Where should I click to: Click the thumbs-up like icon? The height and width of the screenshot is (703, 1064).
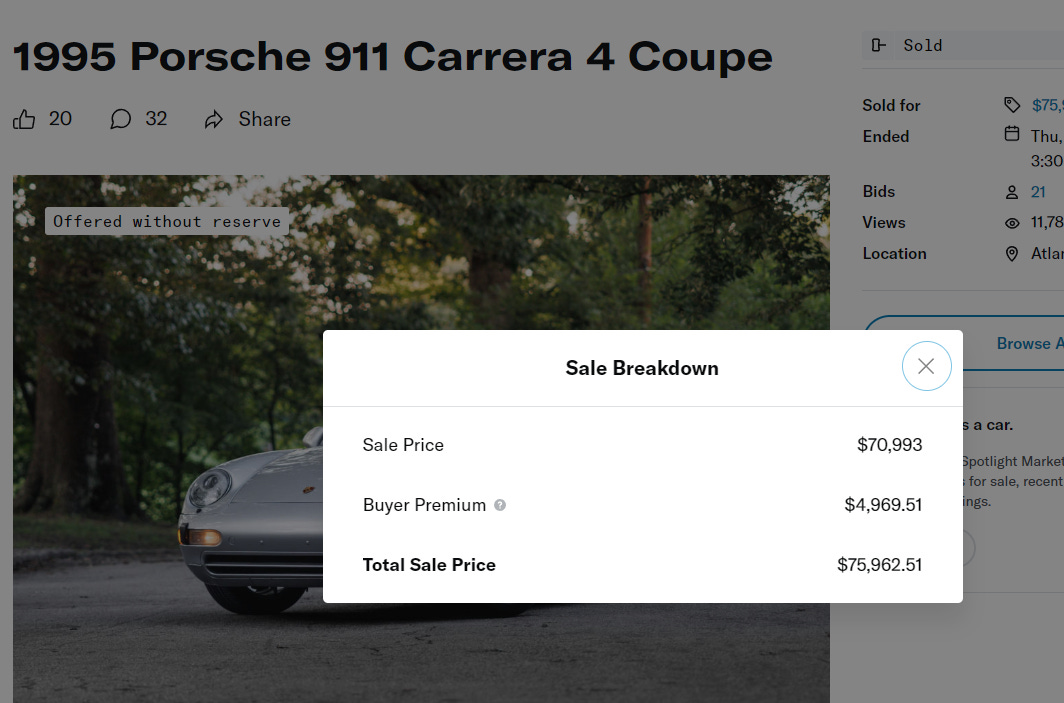point(24,119)
